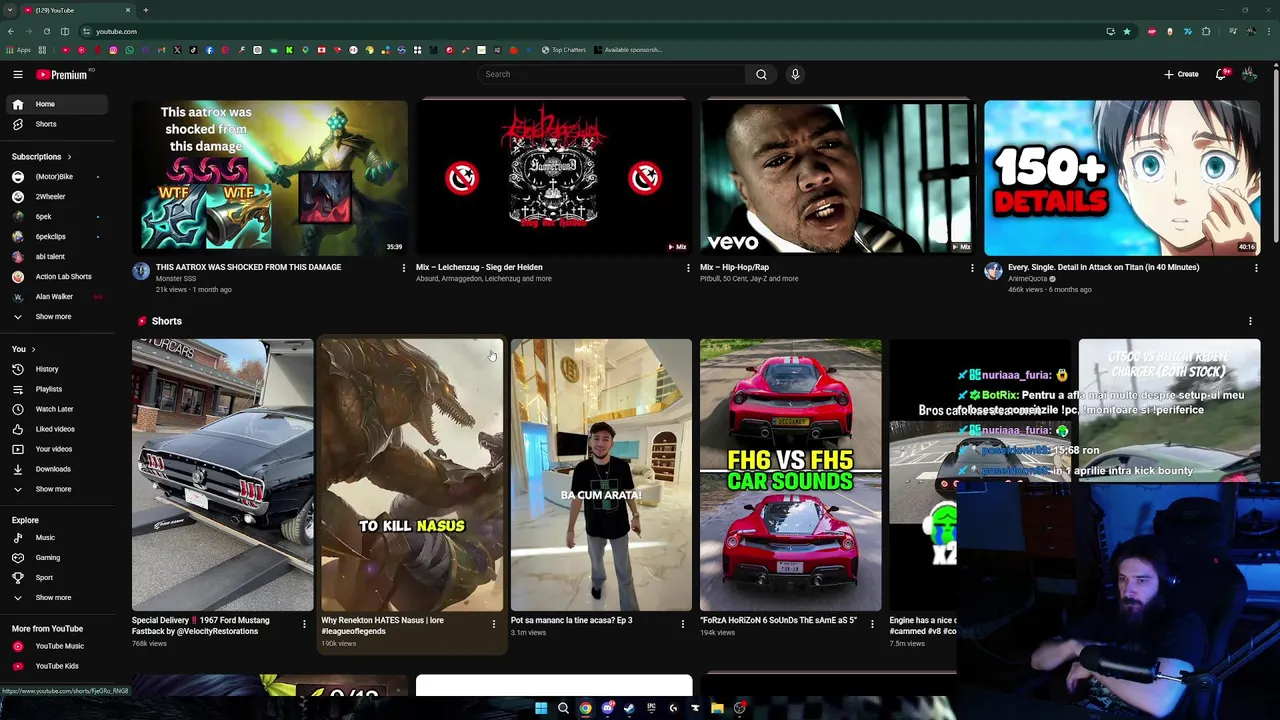Open File Explorer from the taskbar
1280x720 pixels.
click(x=717, y=708)
